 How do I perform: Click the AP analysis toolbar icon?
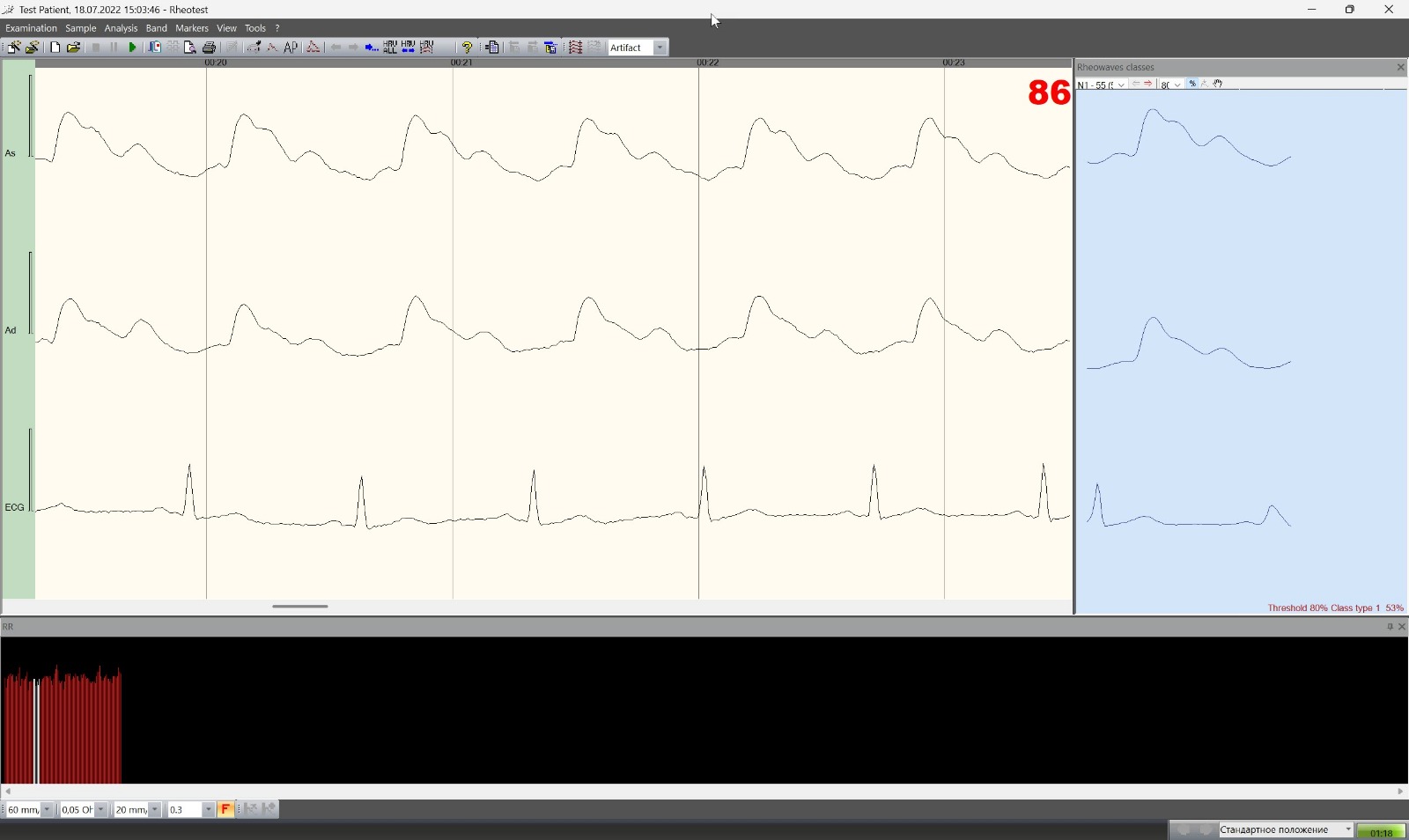pos(291,48)
